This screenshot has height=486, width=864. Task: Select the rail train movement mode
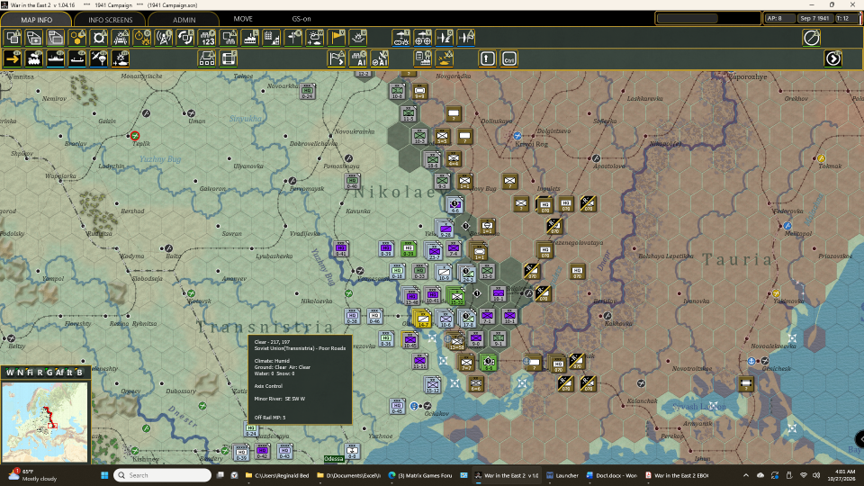(x=34, y=58)
